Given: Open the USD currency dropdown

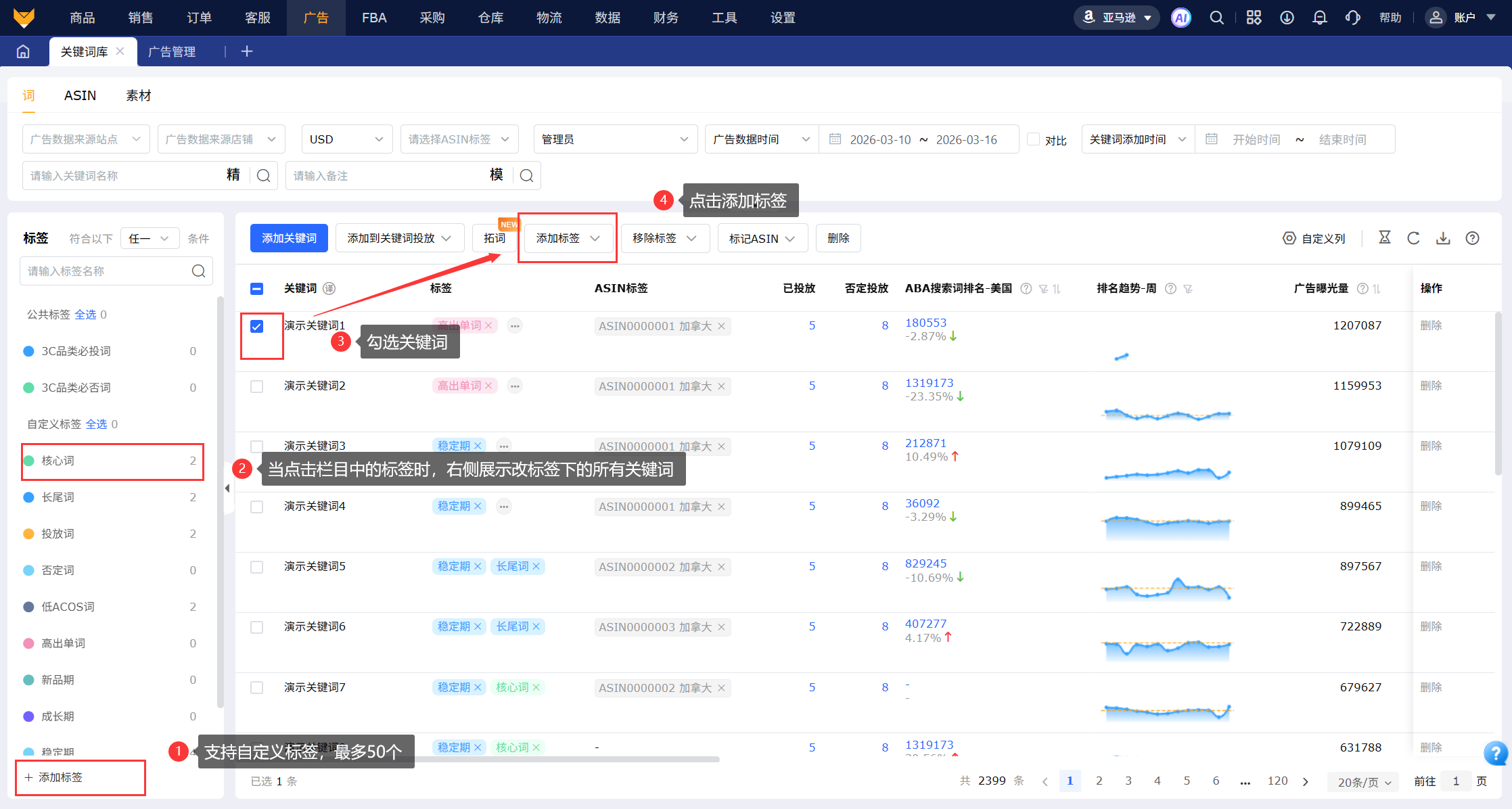Looking at the screenshot, I should (x=346, y=139).
